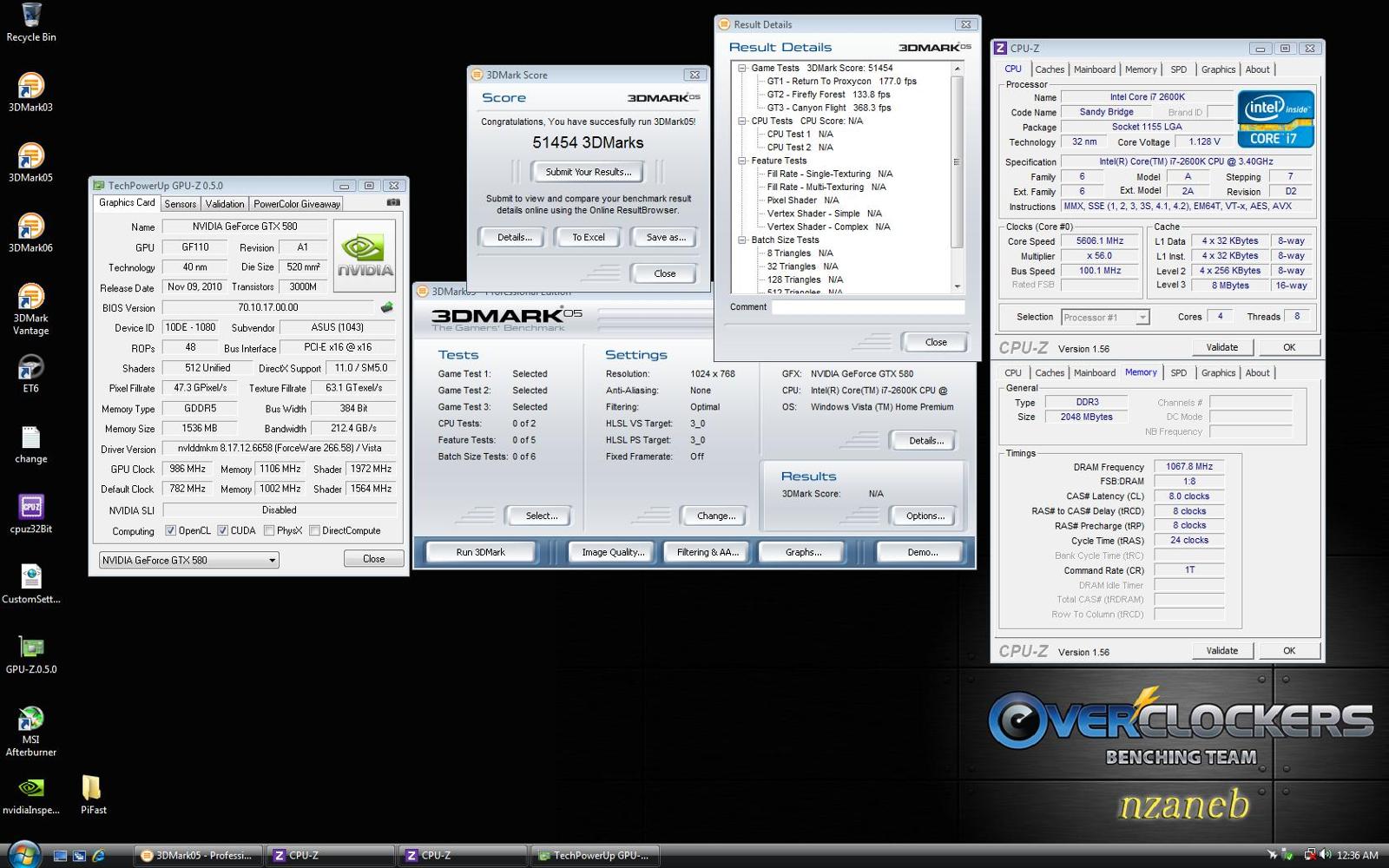The width and height of the screenshot is (1389, 868).
Task: Open the PowerColor Giveaway tab
Action: [297, 204]
